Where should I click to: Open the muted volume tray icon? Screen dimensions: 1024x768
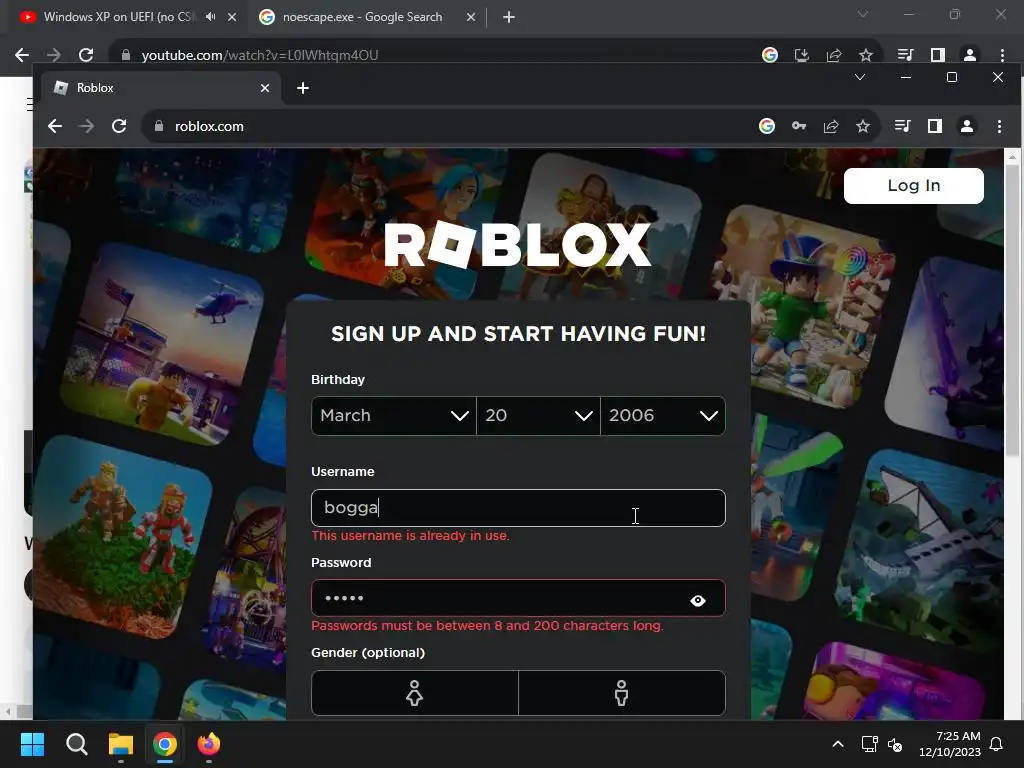pos(895,744)
